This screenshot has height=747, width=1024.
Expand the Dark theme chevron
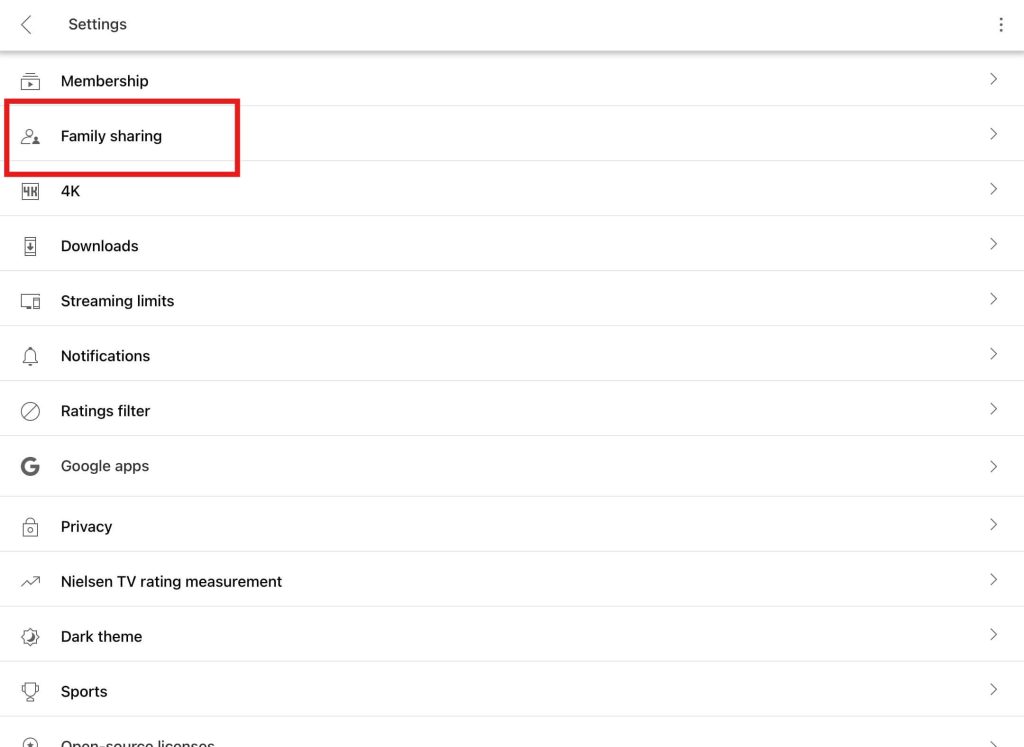(993, 635)
